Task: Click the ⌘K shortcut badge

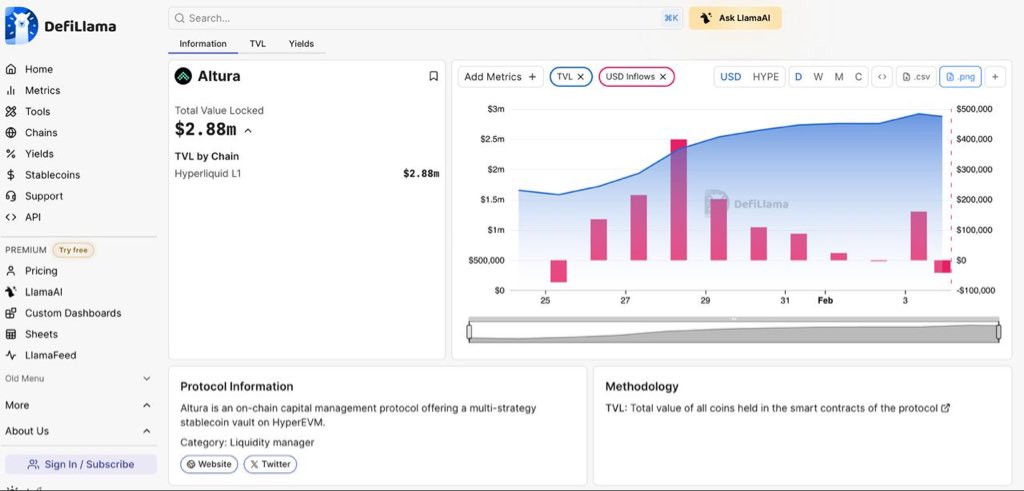Action: click(671, 18)
